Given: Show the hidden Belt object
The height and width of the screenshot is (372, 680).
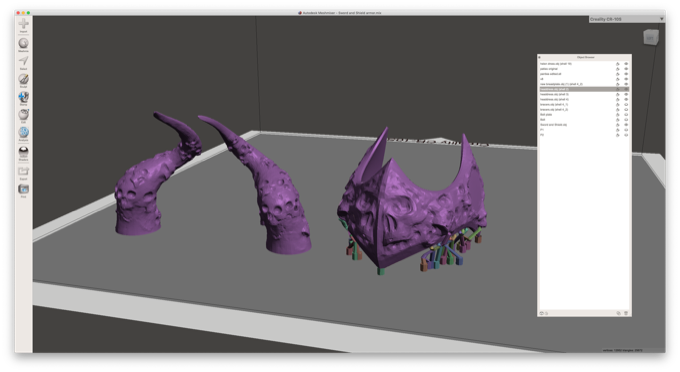Looking at the screenshot, I should (x=626, y=120).
